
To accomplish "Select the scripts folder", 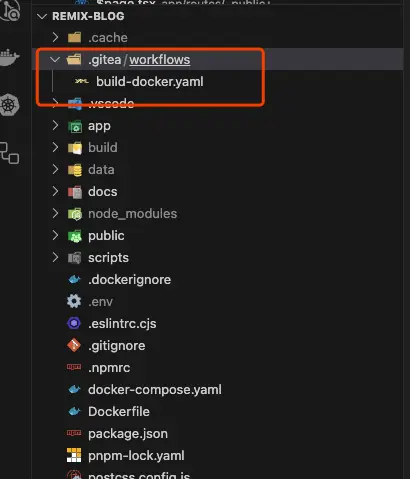I will (x=108, y=258).
